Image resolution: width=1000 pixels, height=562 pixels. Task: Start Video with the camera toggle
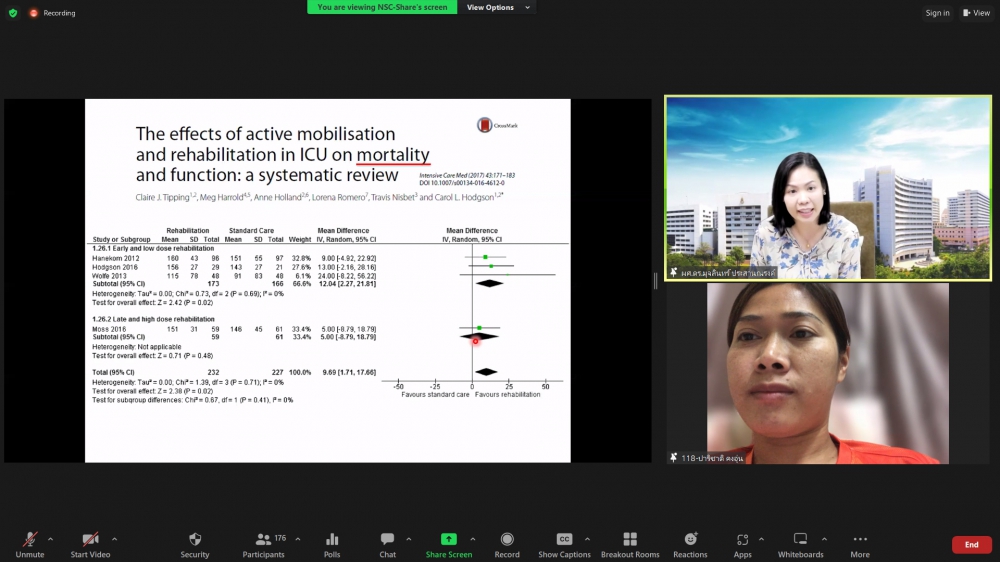(90, 540)
